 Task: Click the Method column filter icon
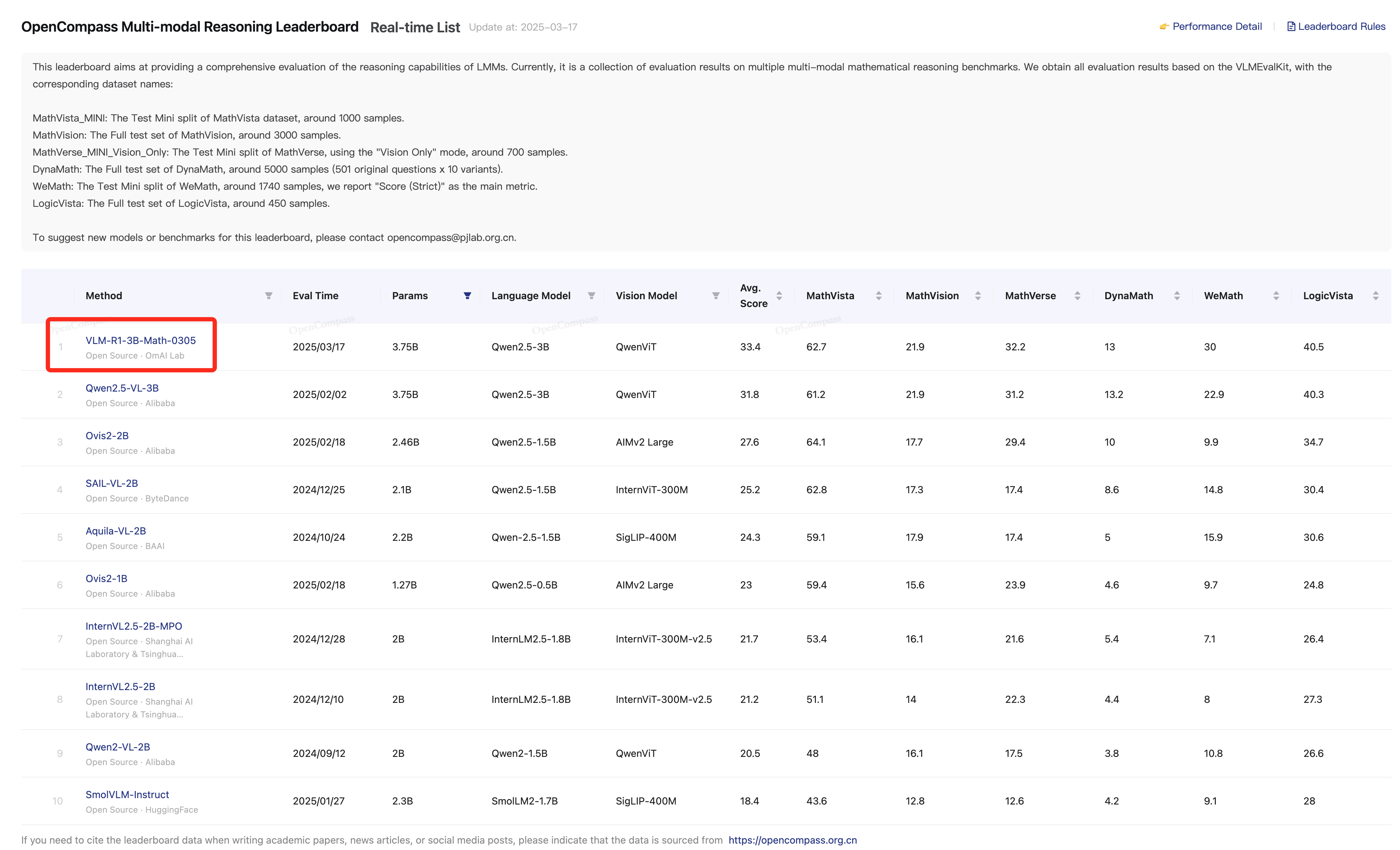click(x=269, y=296)
